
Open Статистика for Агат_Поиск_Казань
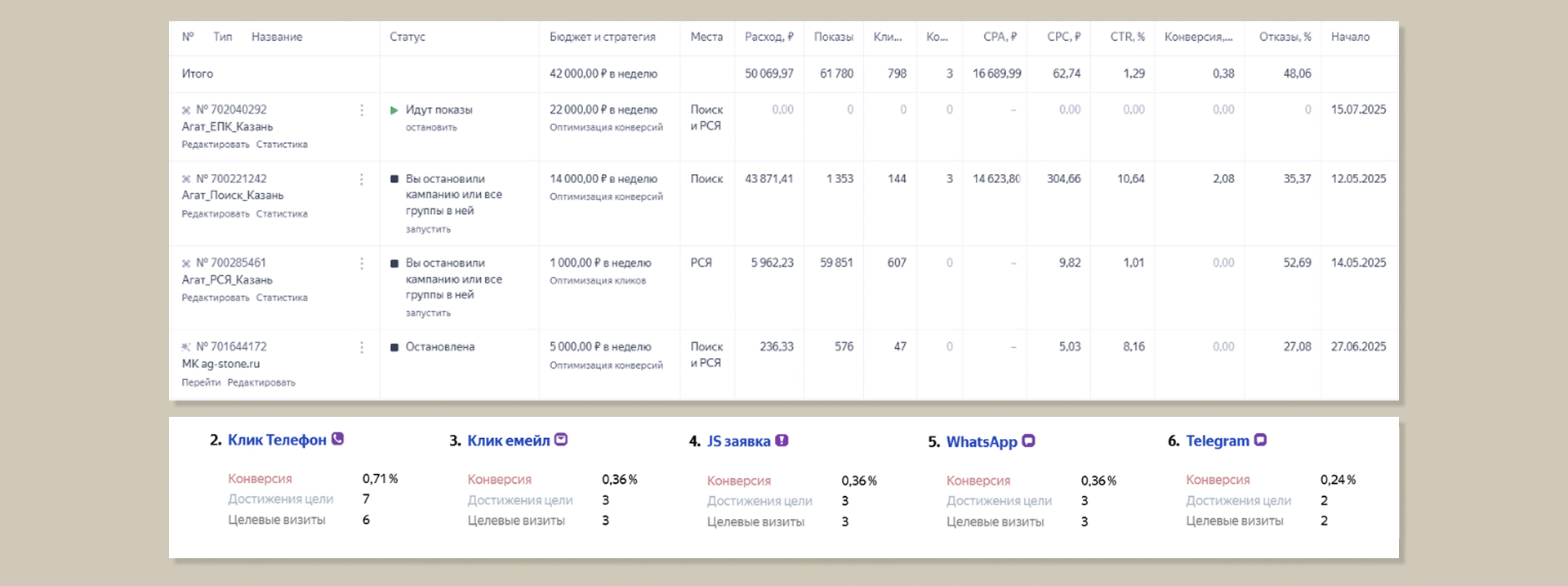click(x=282, y=214)
